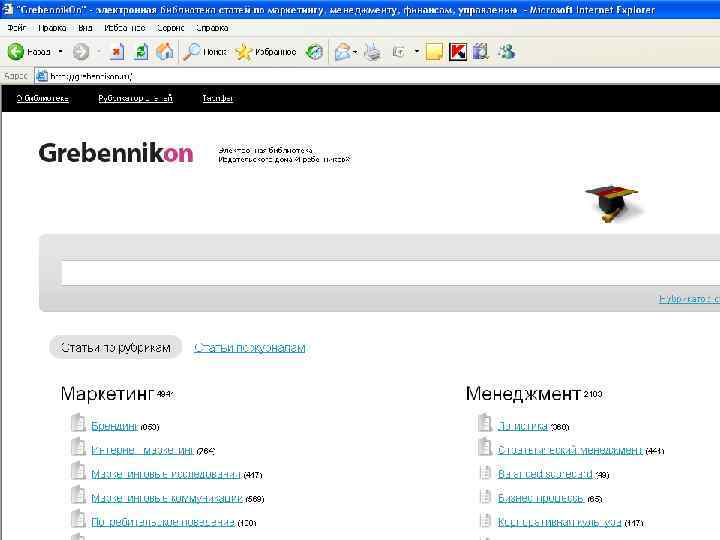Screen dimensions: 720x540
Task: Click the 'Маркетинг' section heading
Action: [x=107, y=394]
